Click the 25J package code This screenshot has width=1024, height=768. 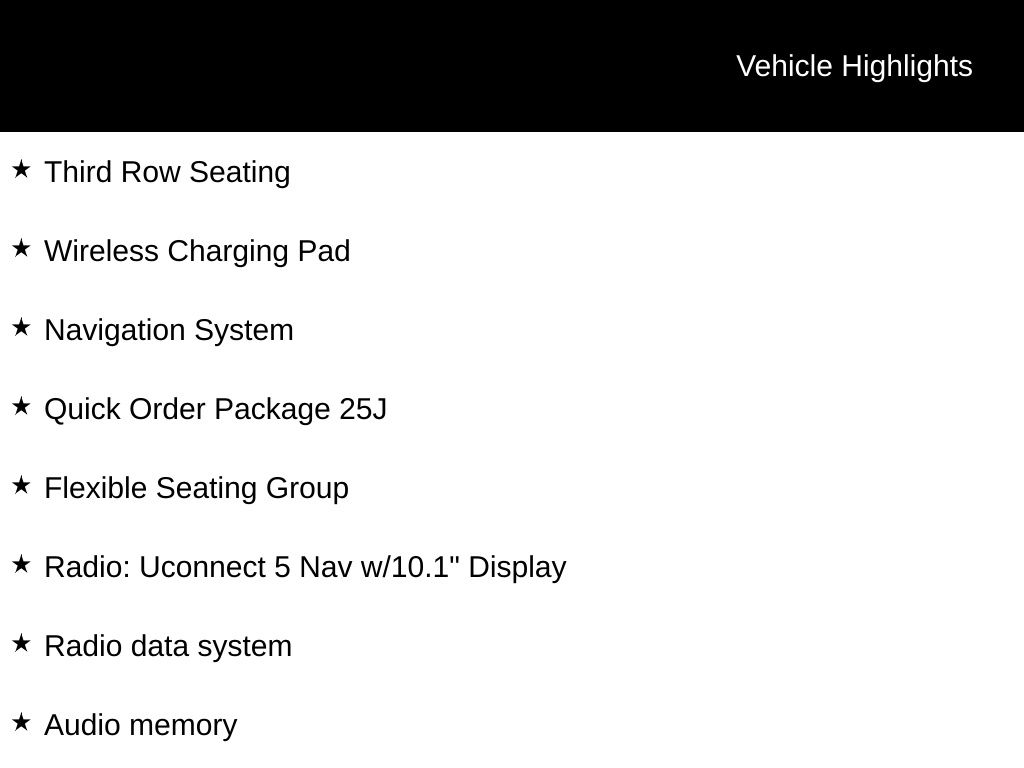click(363, 409)
